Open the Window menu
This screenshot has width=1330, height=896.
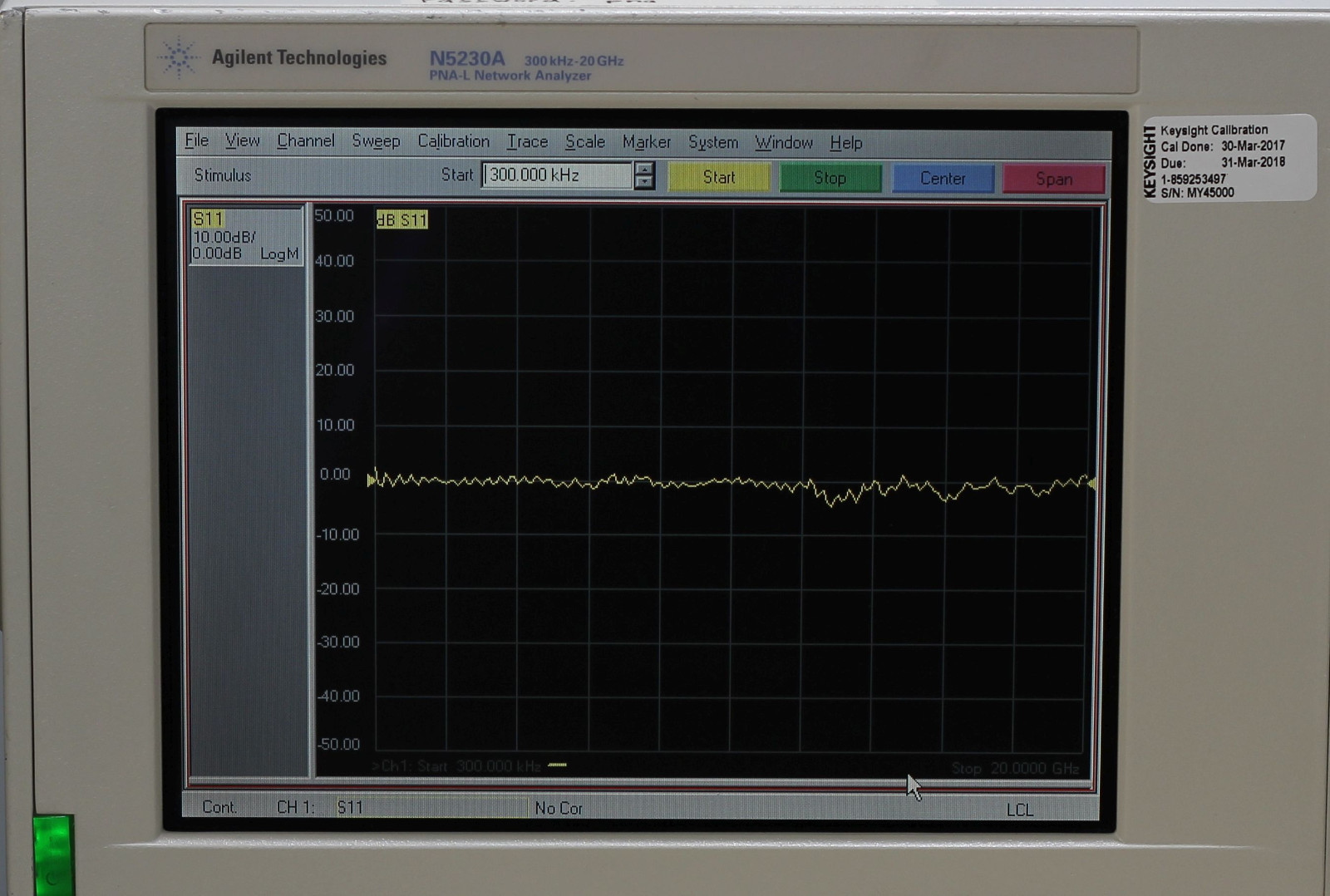tap(785, 142)
